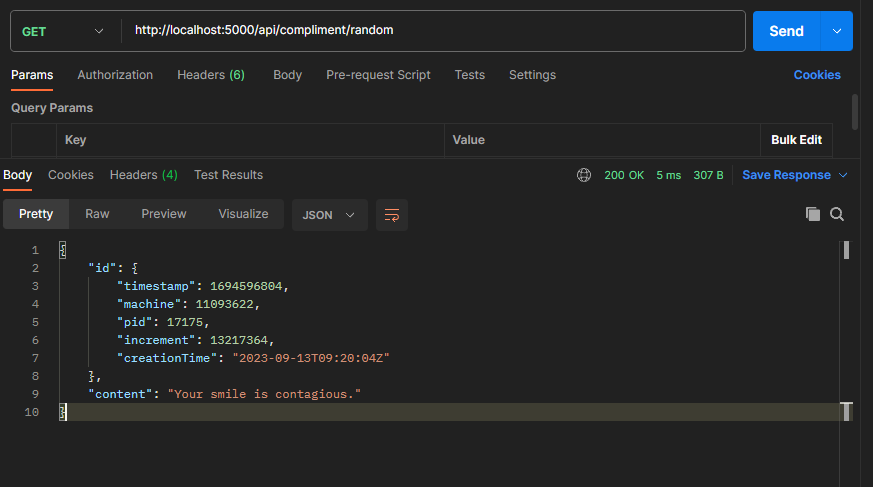Click the 5 ms response time
This screenshot has height=487, width=873.
pos(668,175)
